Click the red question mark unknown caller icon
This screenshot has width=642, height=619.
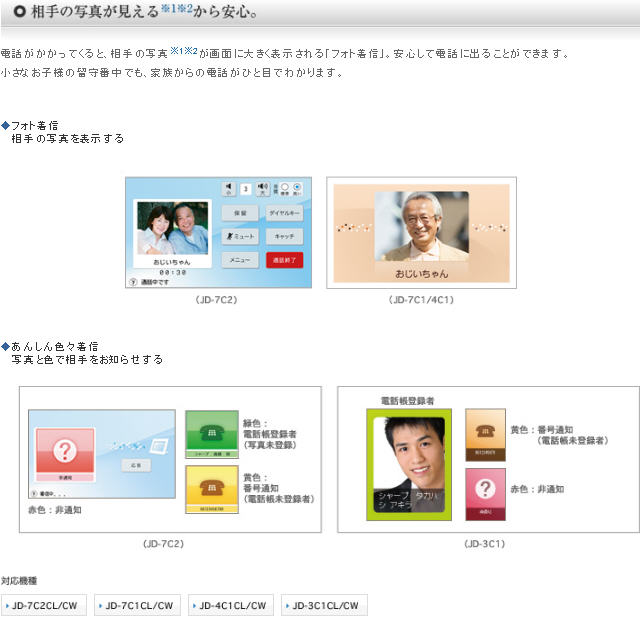click(x=65, y=453)
